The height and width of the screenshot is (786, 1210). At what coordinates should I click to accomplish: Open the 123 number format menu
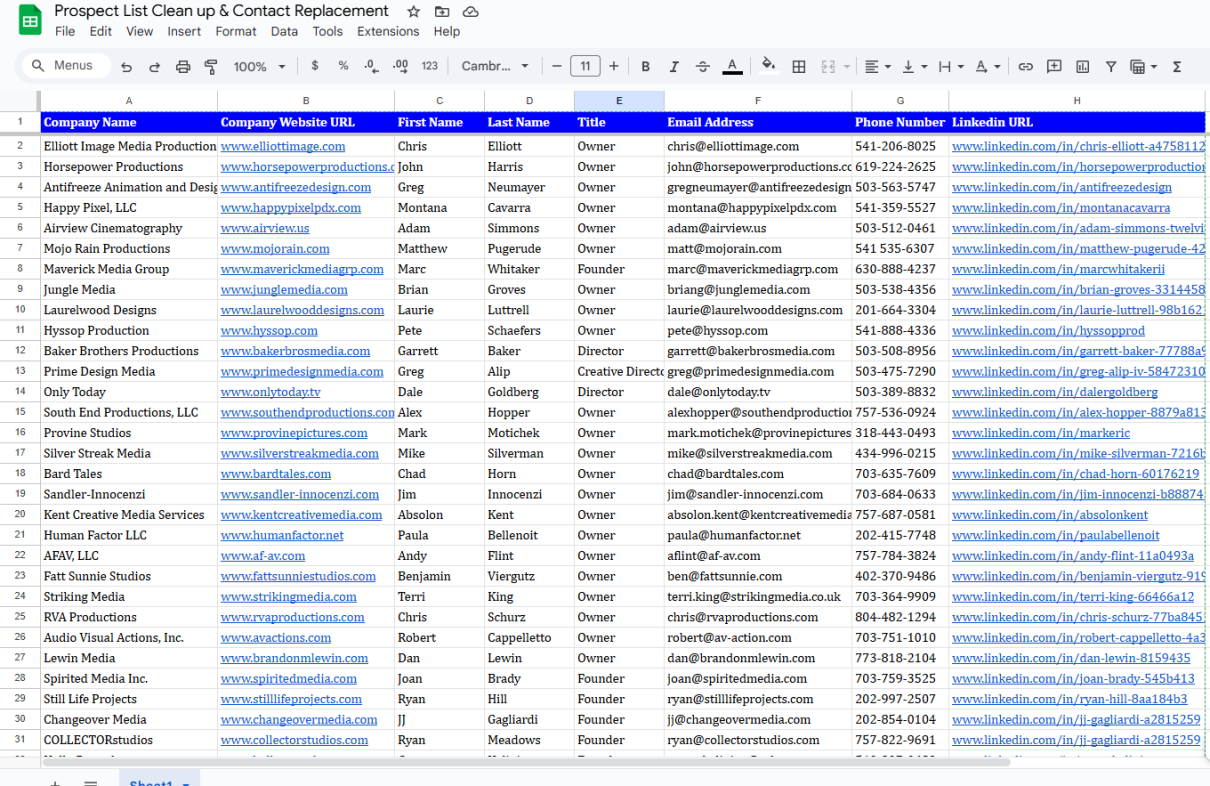coord(430,66)
